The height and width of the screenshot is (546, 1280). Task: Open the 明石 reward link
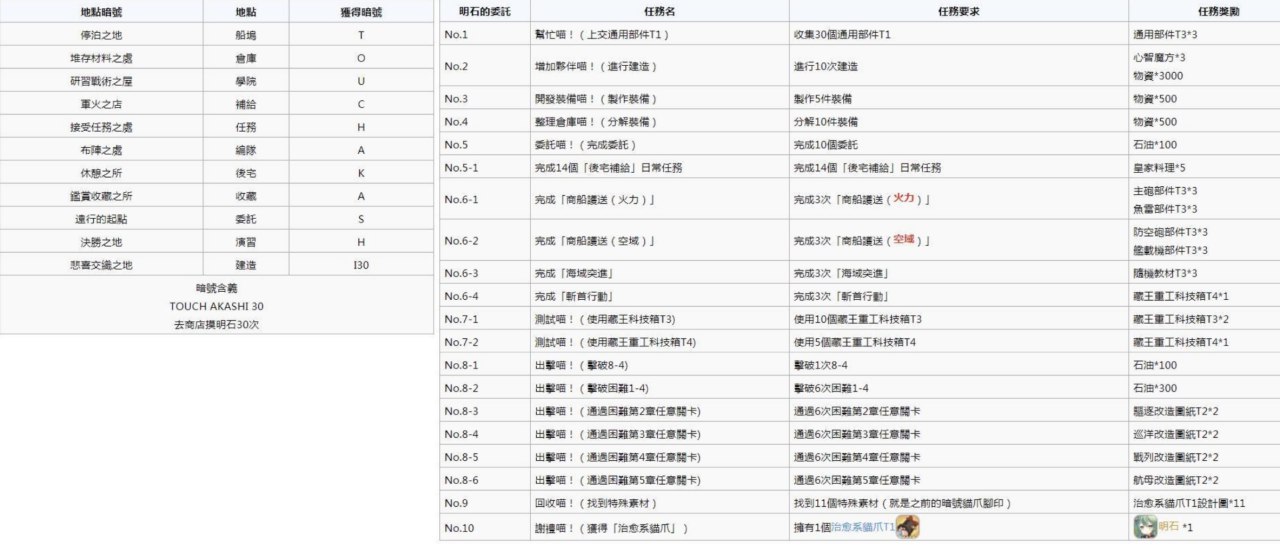coord(1167,528)
